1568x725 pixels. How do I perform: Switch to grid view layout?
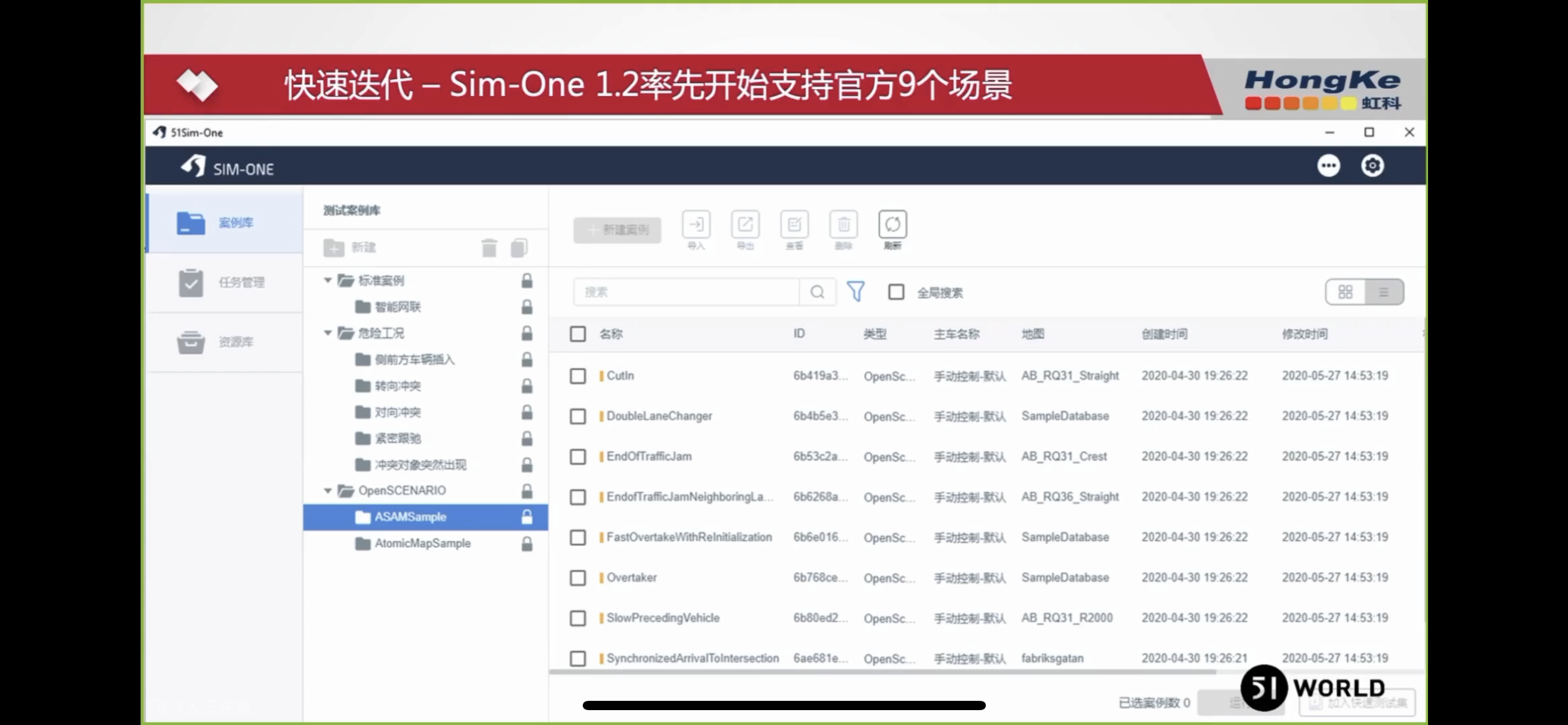[1345, 291]
